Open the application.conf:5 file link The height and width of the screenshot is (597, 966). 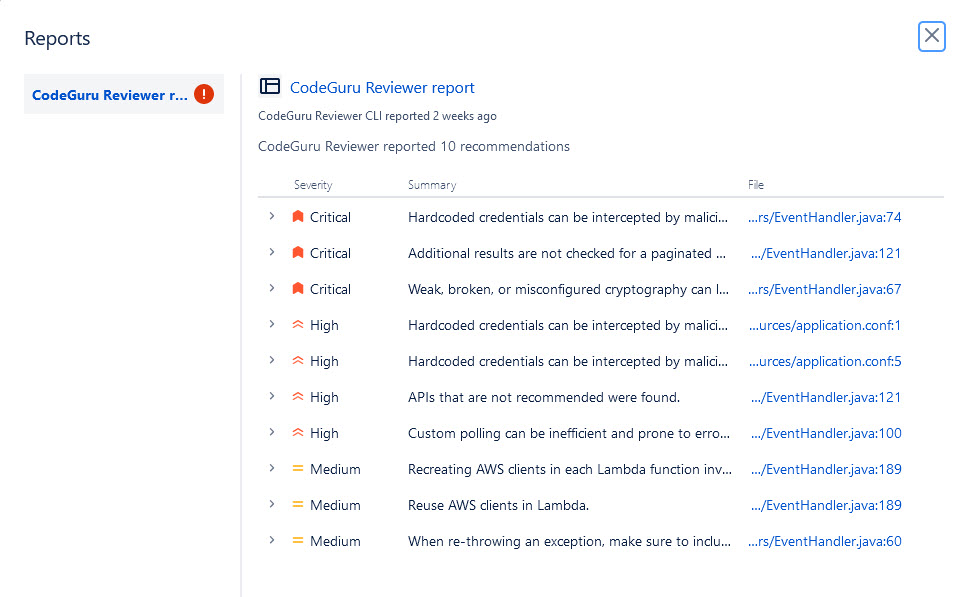(x=825, y=361)
